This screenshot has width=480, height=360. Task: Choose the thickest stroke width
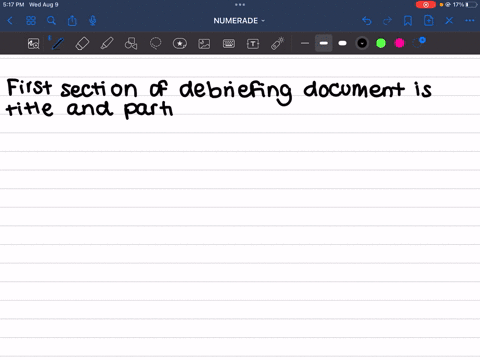(342, 43)
